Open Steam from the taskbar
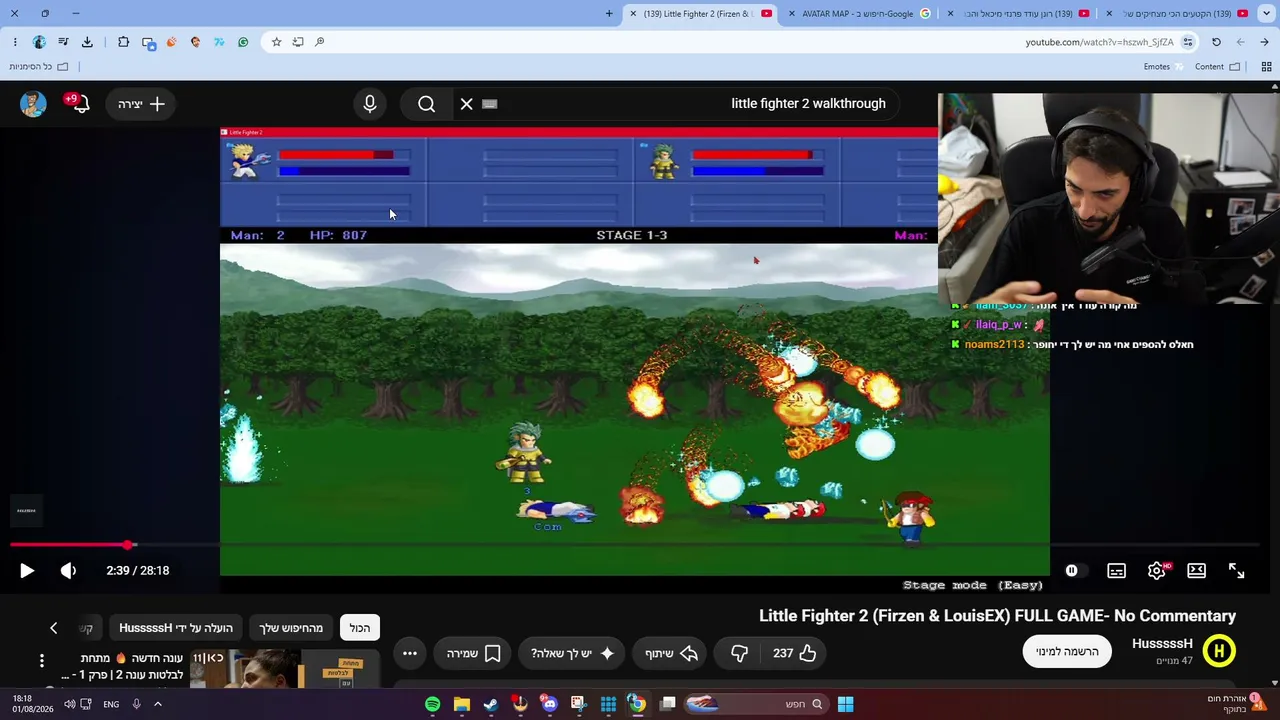The width and height of the screenshot is (1280, 720). pyautogui.click(x=491, y=704)
